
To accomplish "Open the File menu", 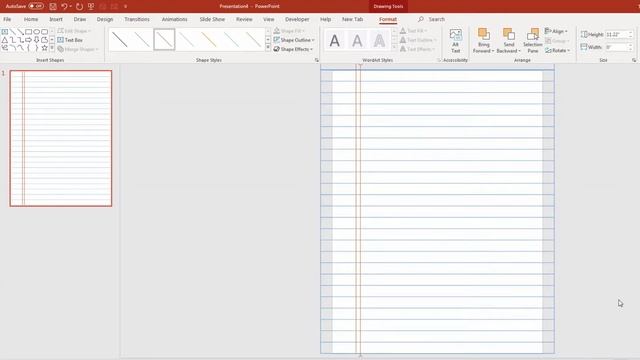I will [7, 19].
